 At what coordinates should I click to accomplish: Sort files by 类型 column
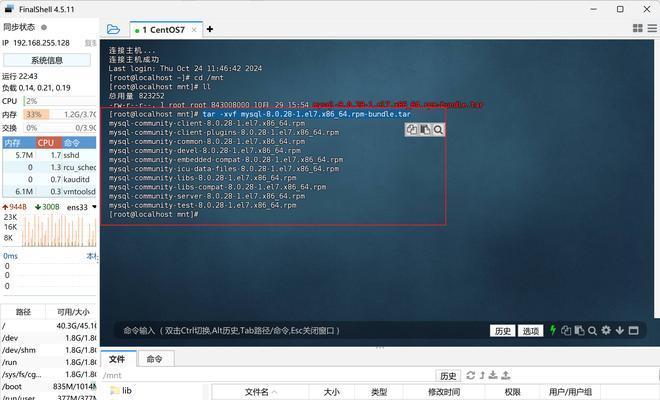379,392
